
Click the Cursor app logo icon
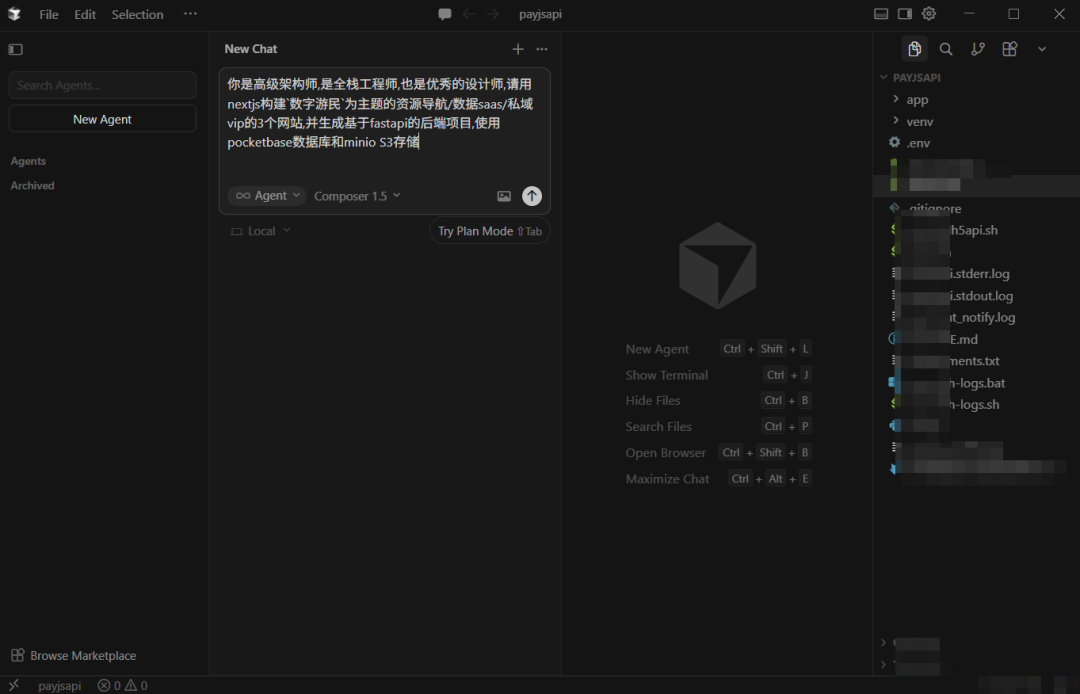[14, 14]
